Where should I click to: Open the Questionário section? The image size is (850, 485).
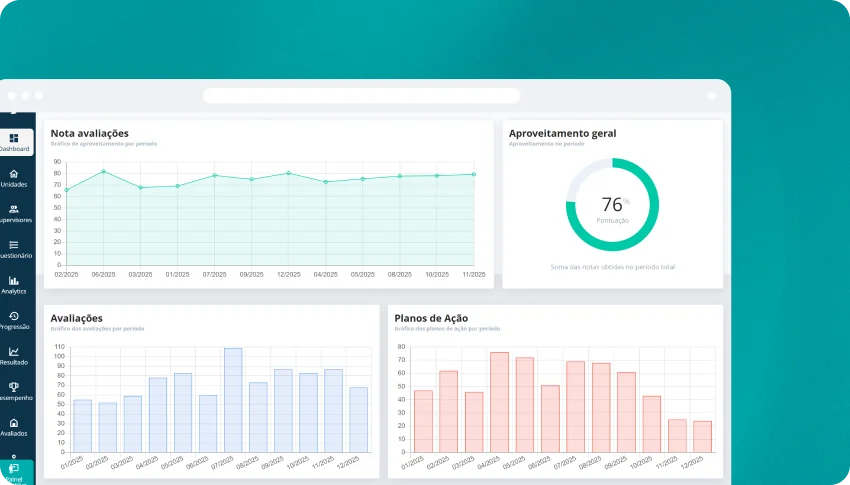(15, 249)
